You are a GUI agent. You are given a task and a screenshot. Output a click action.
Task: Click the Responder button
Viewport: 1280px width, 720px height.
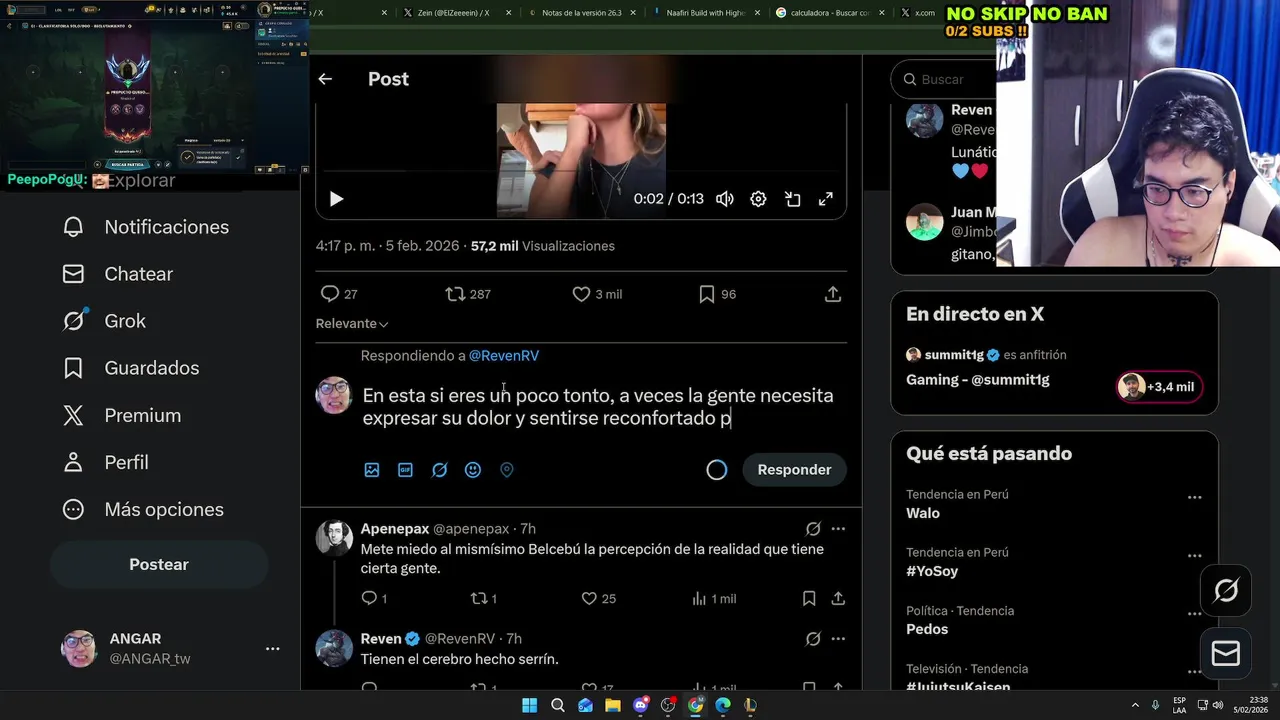tap(794, 469)
